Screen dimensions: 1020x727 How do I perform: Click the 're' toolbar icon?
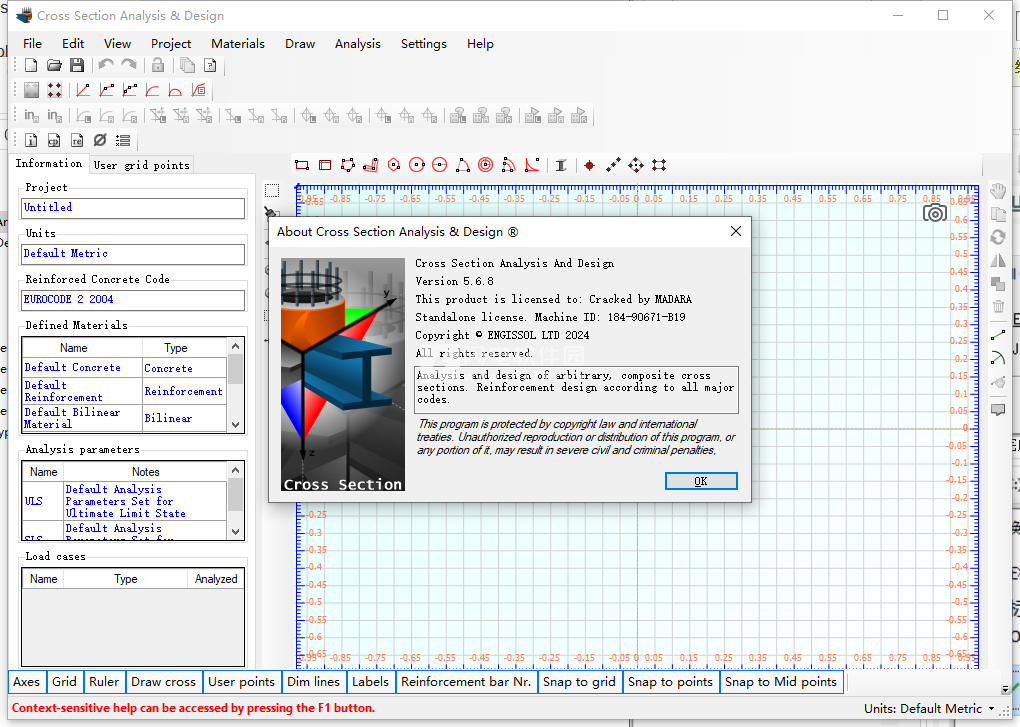coord(77,140)
